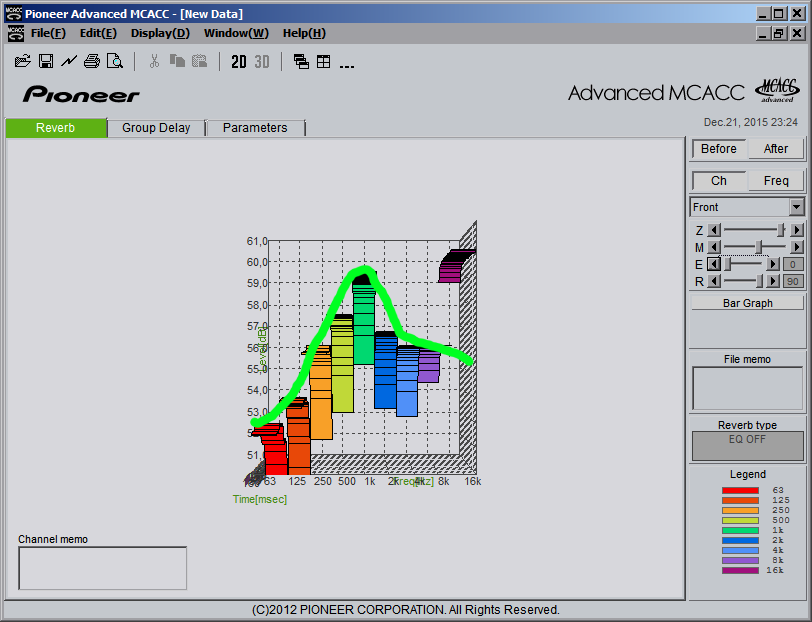Click the three dots toolbar icon

pos(346,66)
